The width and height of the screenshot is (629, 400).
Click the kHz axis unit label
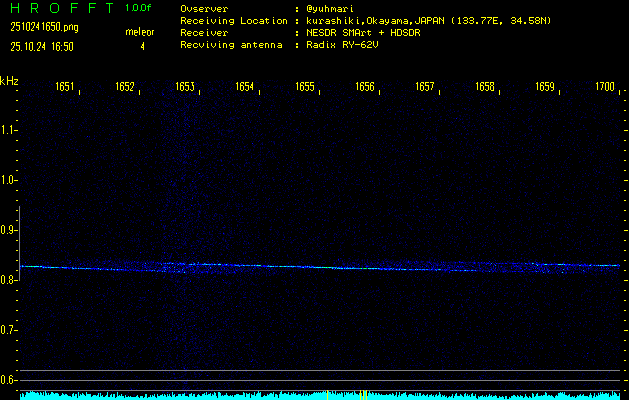coord(9,81)
